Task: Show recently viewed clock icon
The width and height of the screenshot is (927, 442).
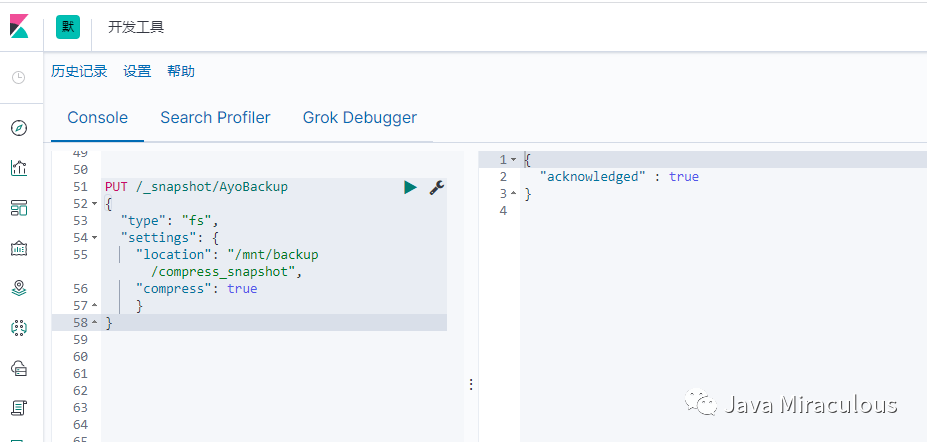Action: [18, 77]
